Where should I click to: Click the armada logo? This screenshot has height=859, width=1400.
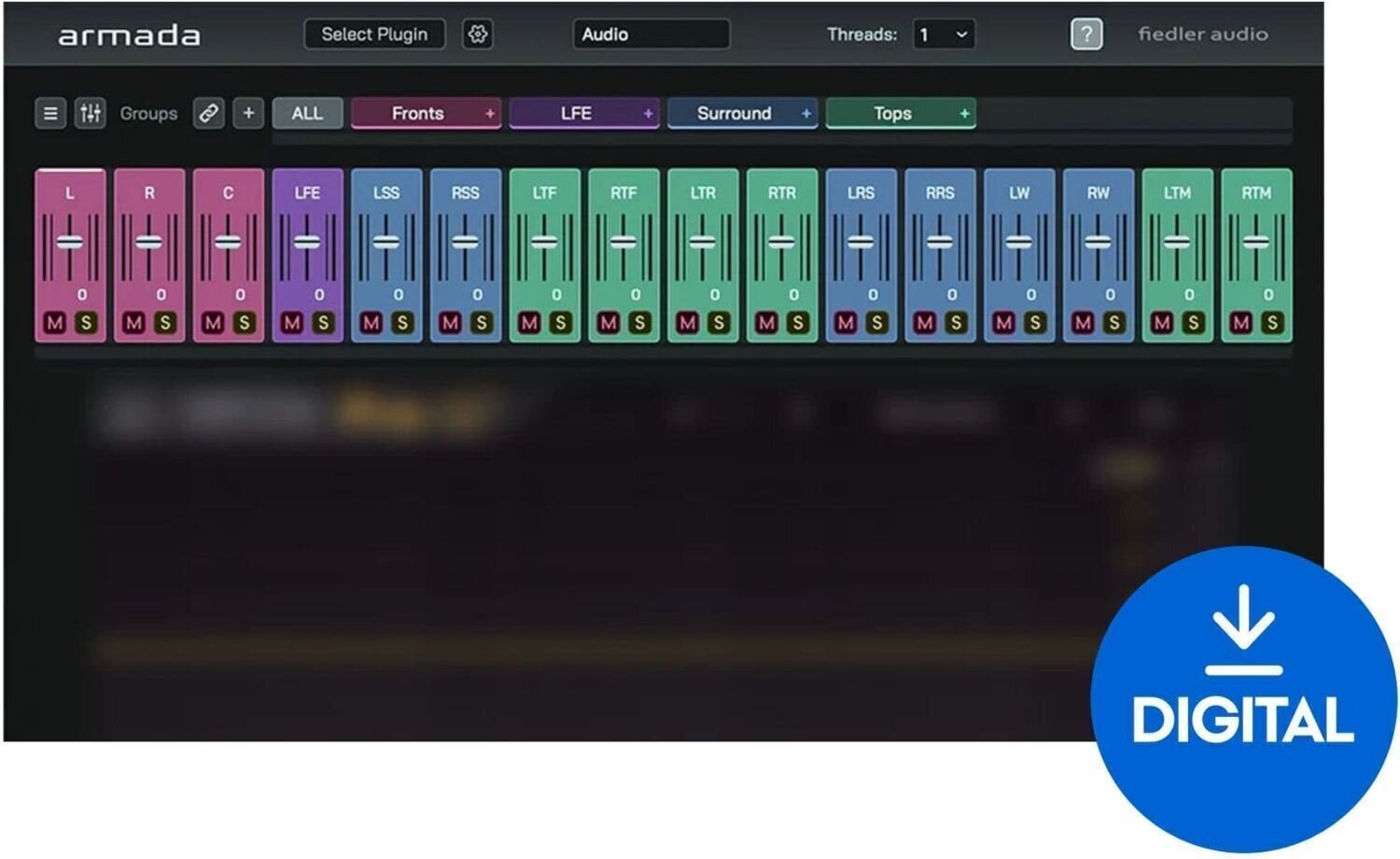coord(129,35)
